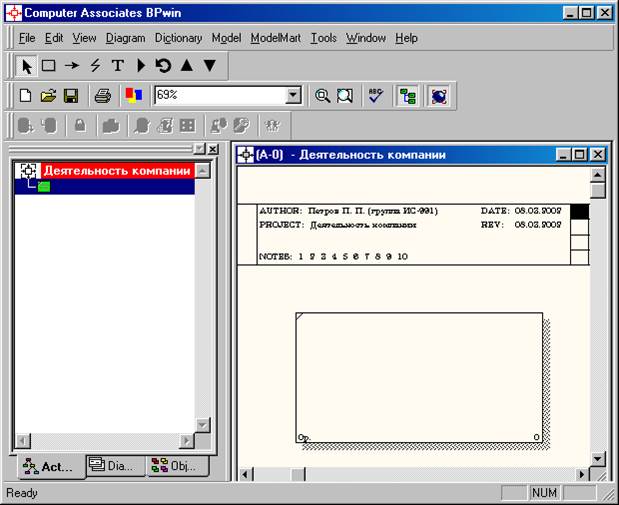This screenshot has height=505, width=619.
Task: Click the NUM status bar indicator
Action: click(x=544, y=493)
